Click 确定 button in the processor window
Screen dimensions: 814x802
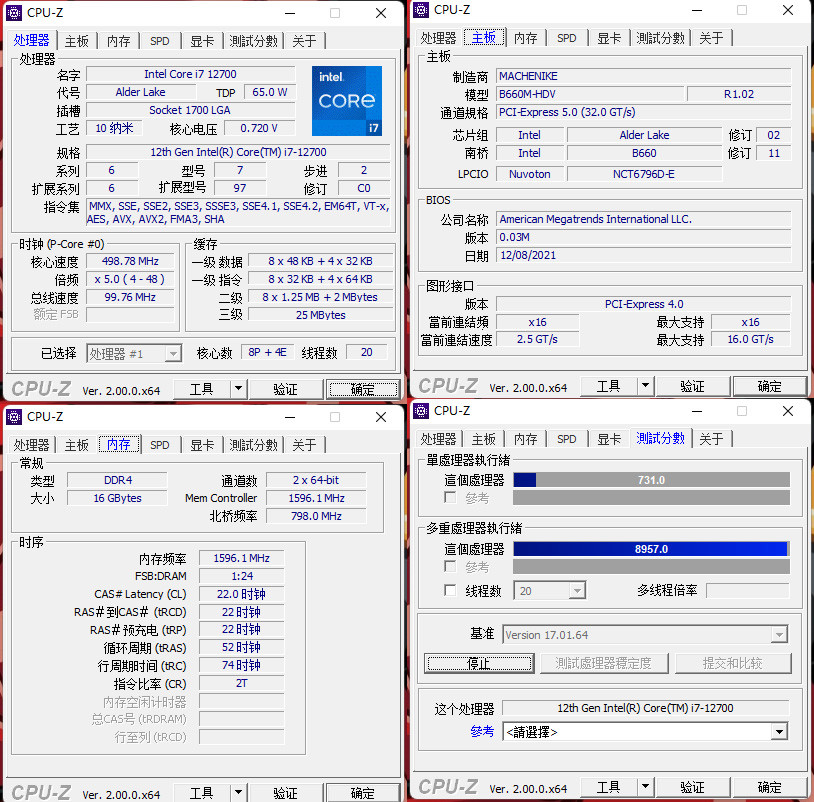pyautogui.click(x=363, y=389)
